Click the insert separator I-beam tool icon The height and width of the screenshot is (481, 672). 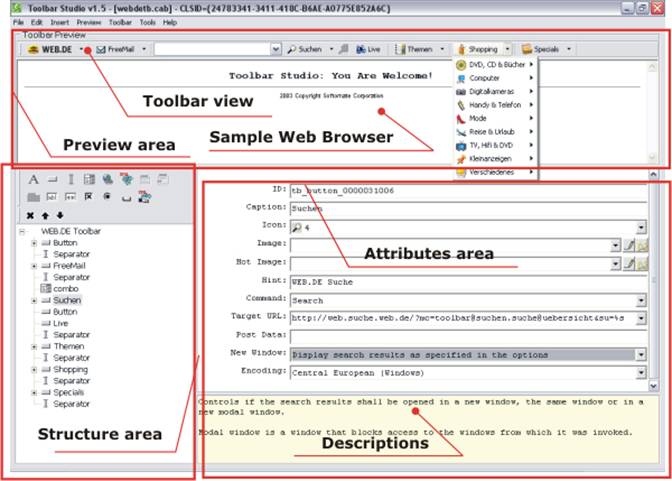[x=71, y=179]
